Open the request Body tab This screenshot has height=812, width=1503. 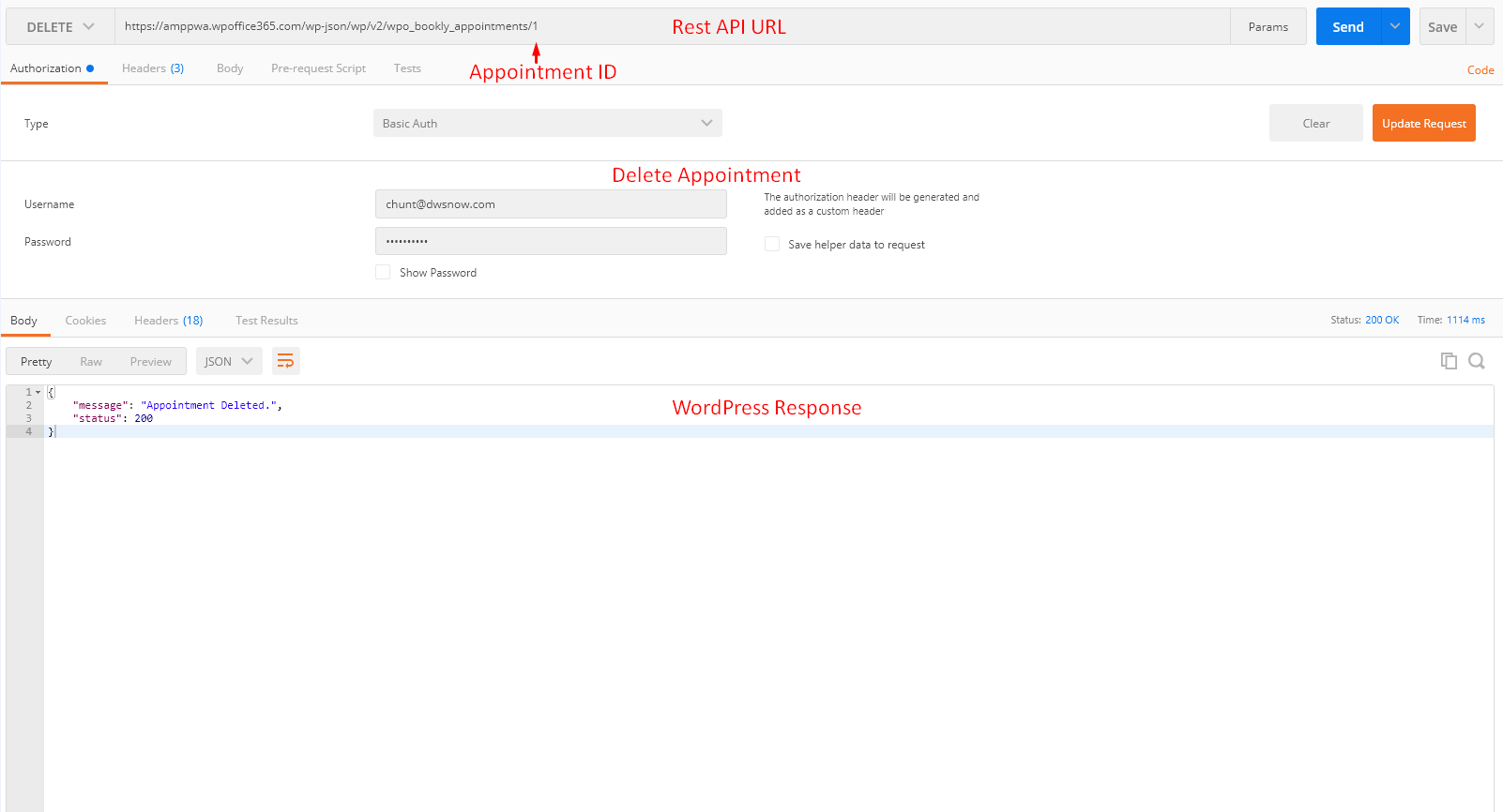pos(230,68)
